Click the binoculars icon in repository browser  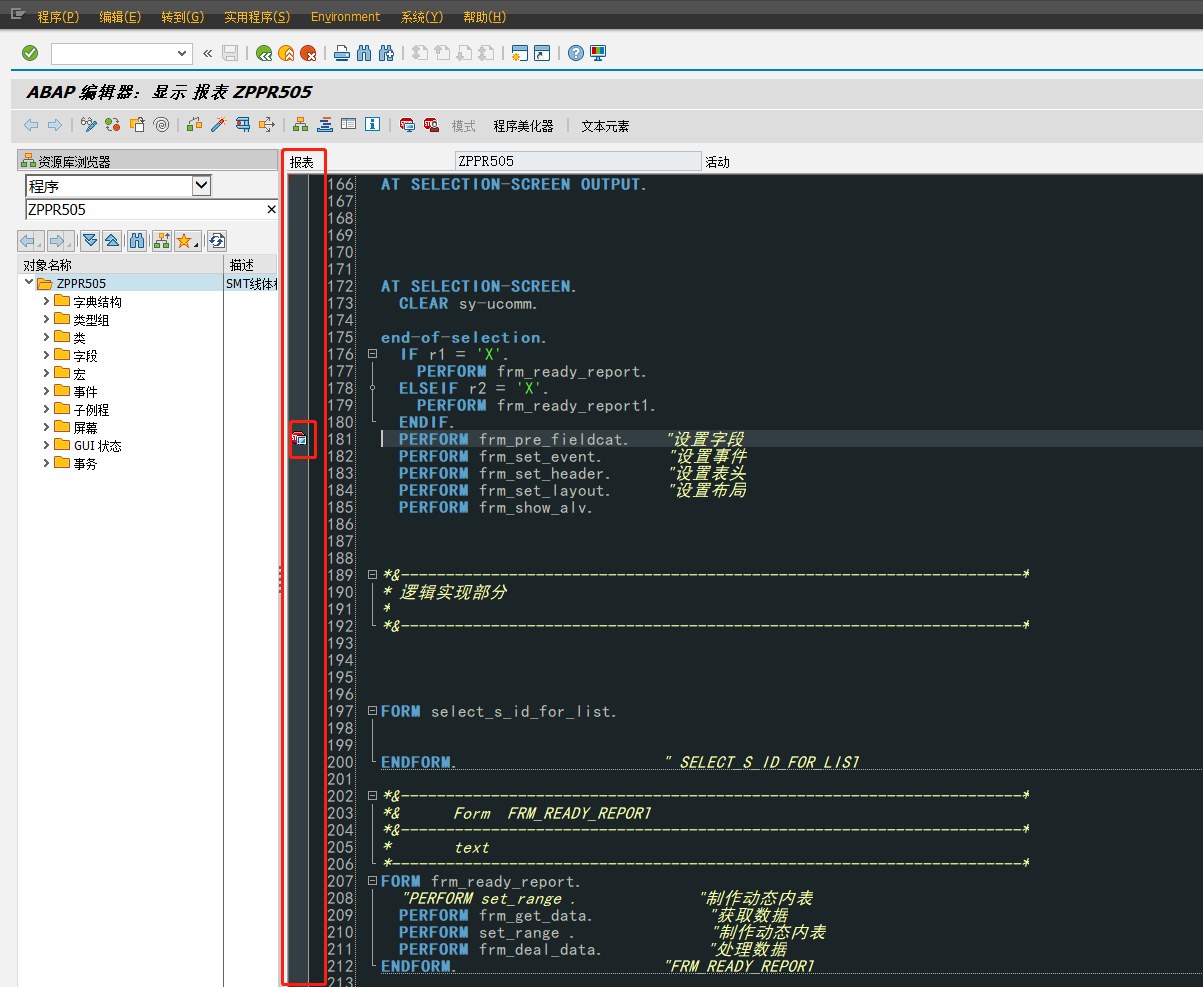137,241
